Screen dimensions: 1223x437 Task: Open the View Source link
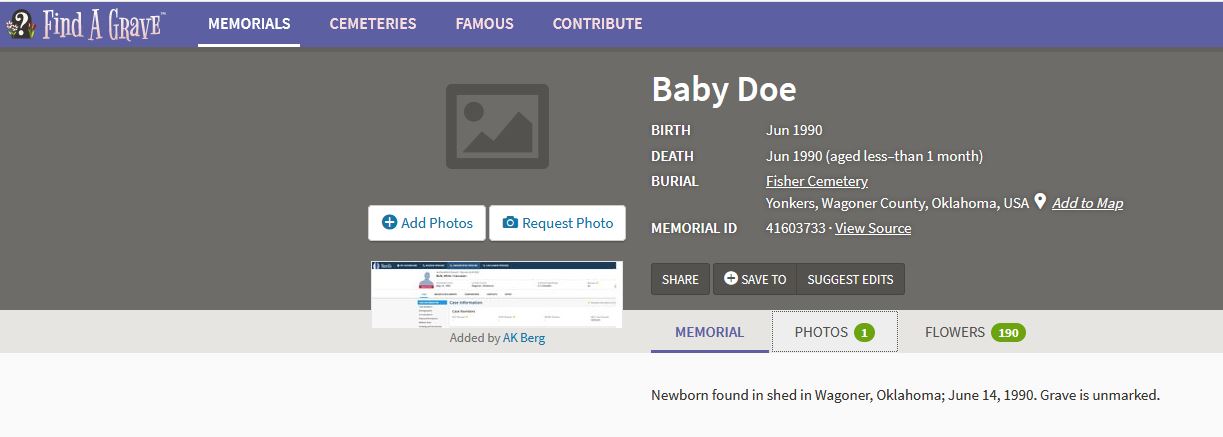(872, 228)
